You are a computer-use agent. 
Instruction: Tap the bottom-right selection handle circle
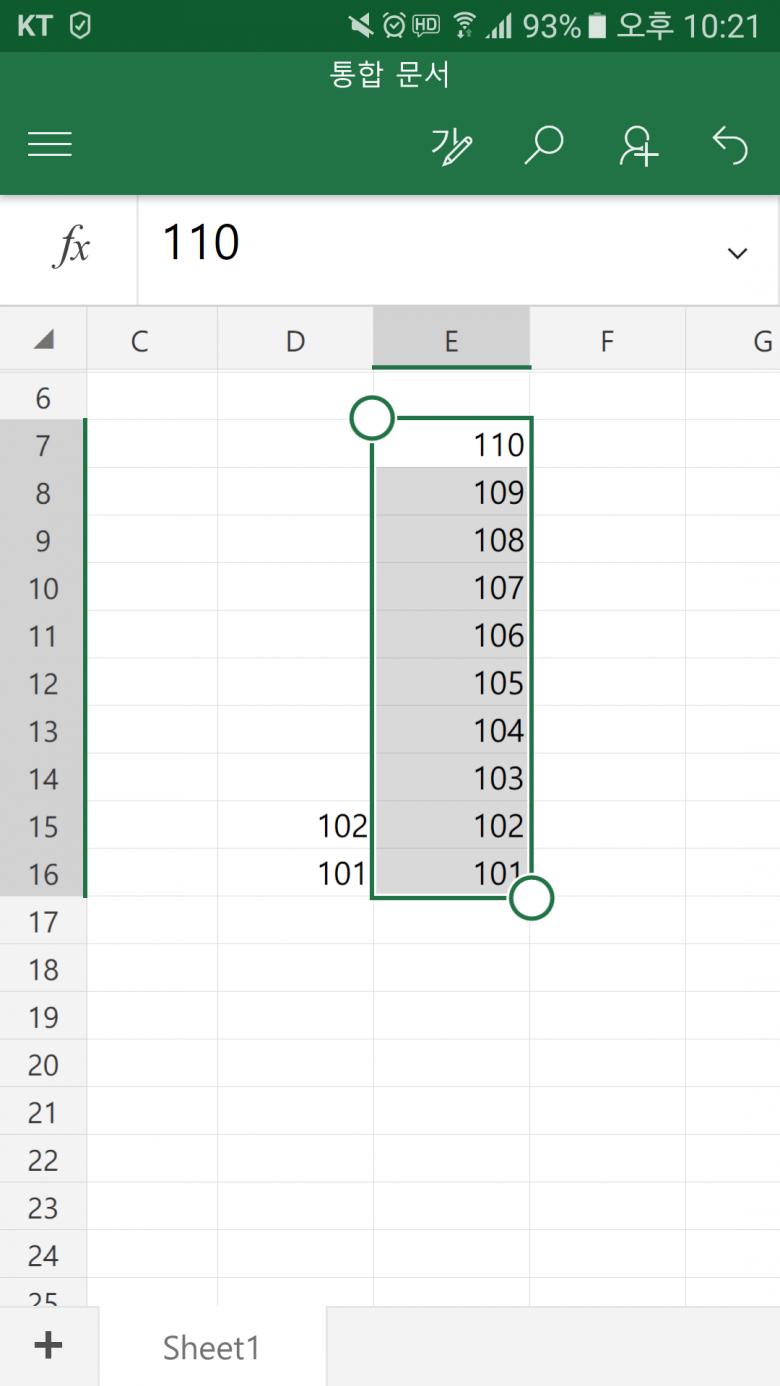coord(531,897)
